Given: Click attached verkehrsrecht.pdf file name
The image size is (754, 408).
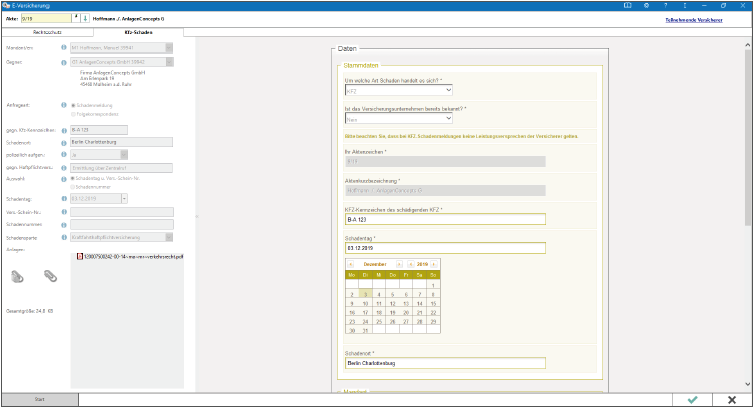Looking at the screenshot, I should [133, 257].
